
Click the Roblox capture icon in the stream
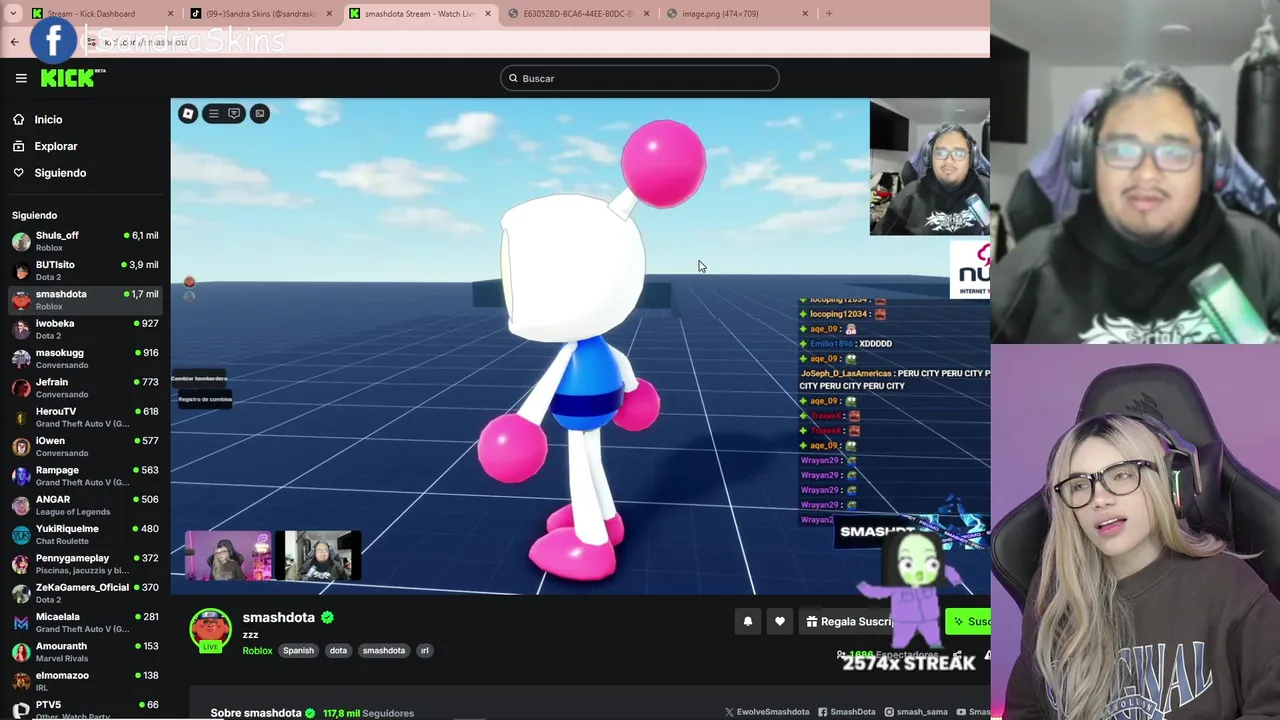[259, 113]
